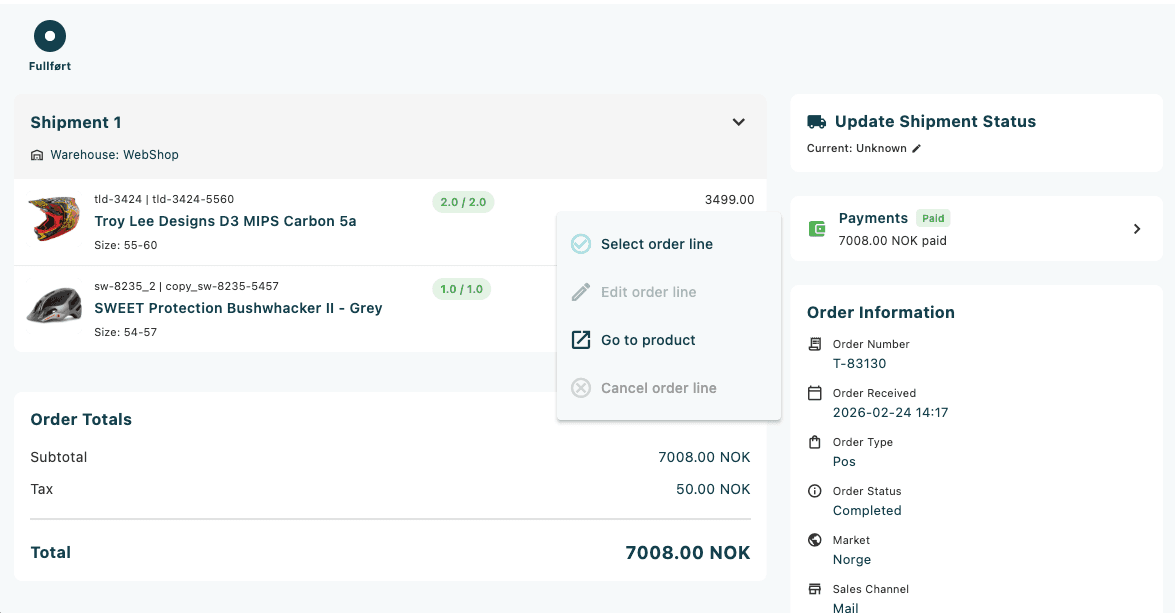Click the pencil icon for Edit order line

[x=581, y=292]
